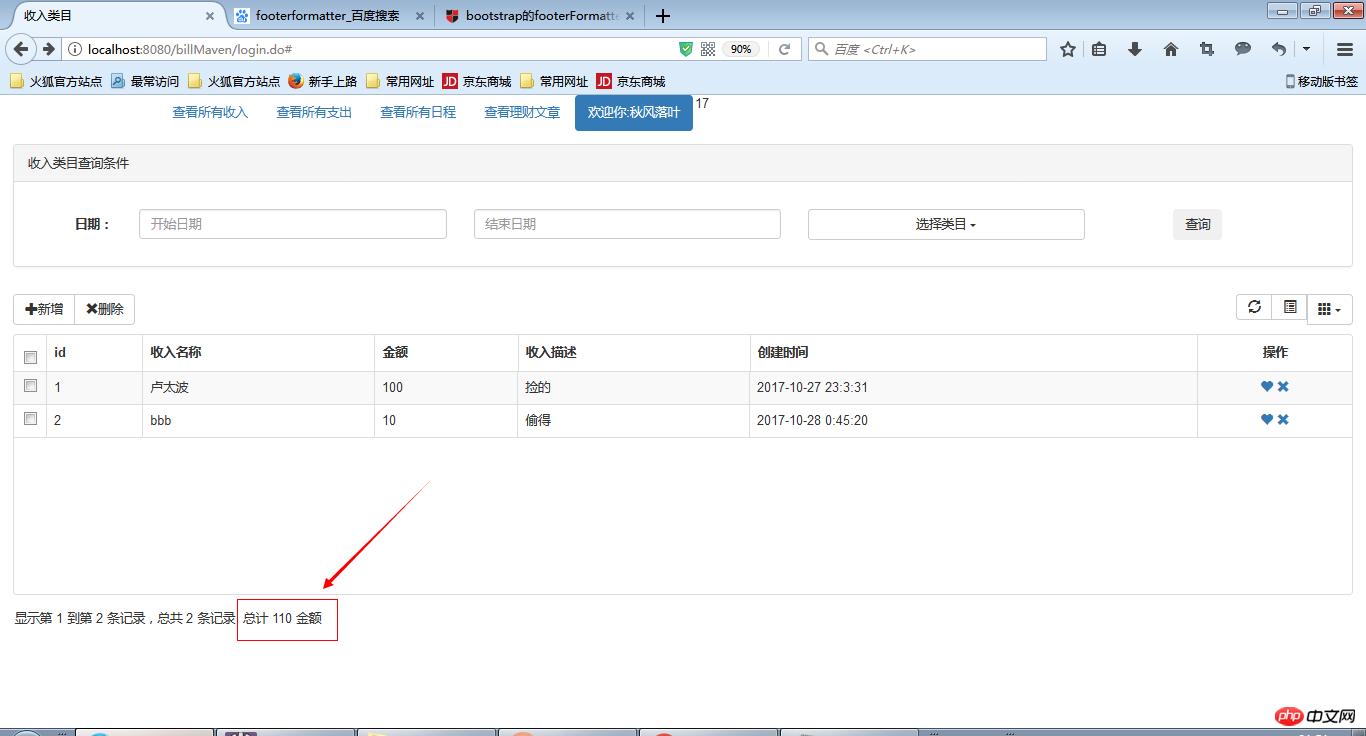This screenshot has height=736, width=1366.
Task: Expand the 选择类目 dropdown
Action: [x=946, y=224]
